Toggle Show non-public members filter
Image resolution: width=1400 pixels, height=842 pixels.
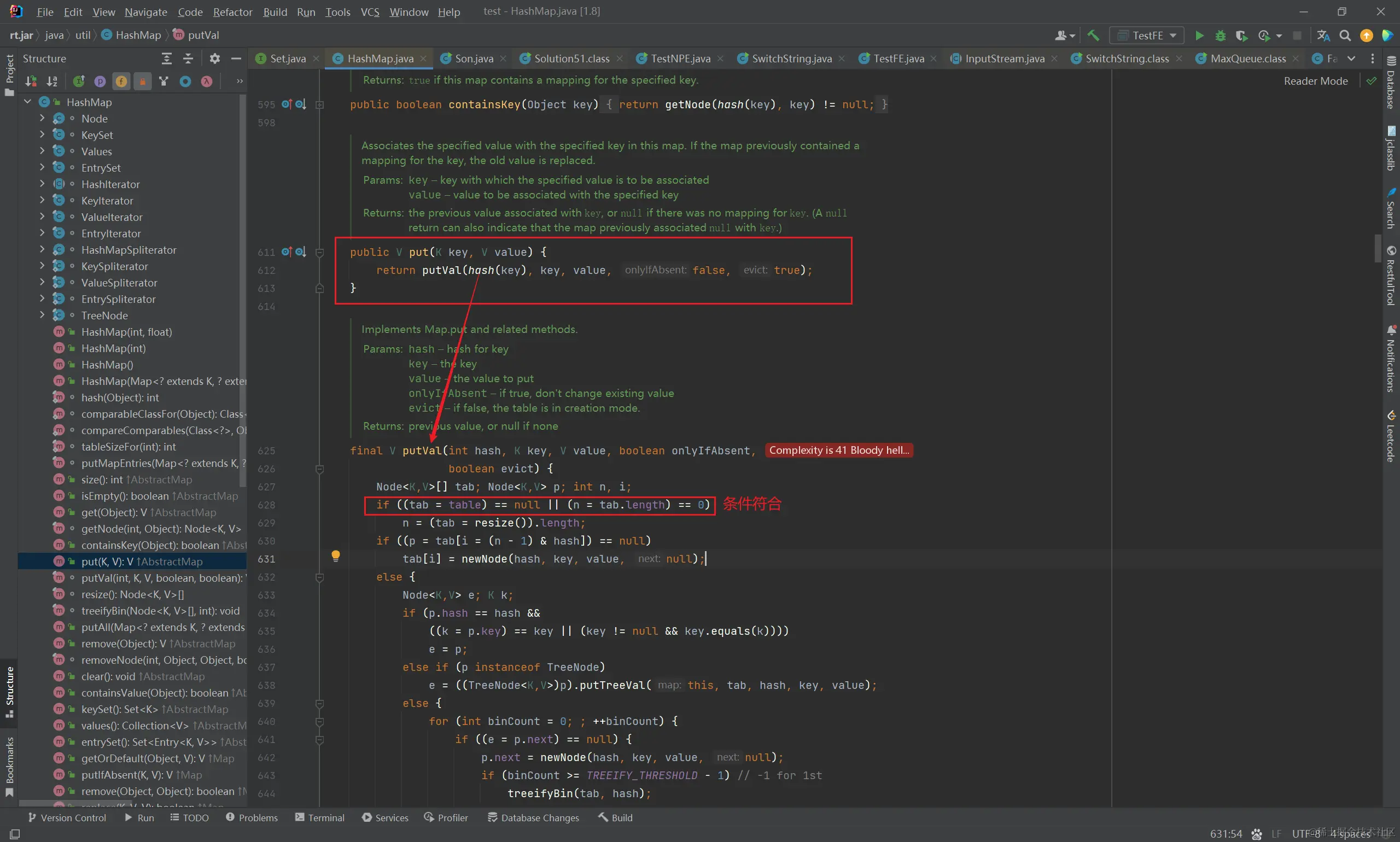142,81
